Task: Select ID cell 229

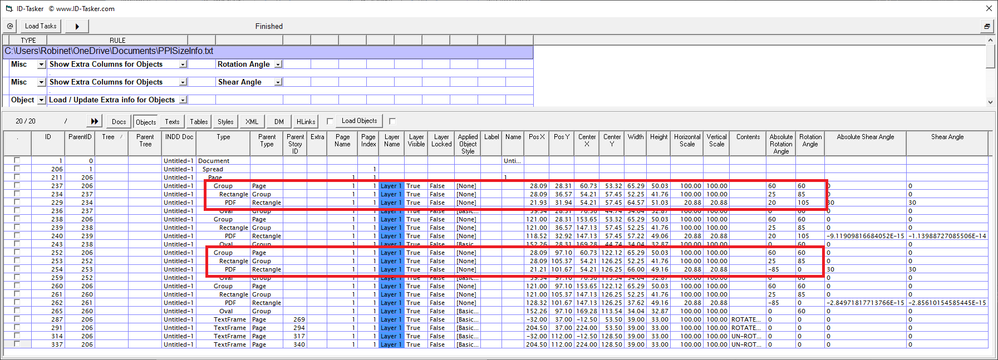Action: 48,202
